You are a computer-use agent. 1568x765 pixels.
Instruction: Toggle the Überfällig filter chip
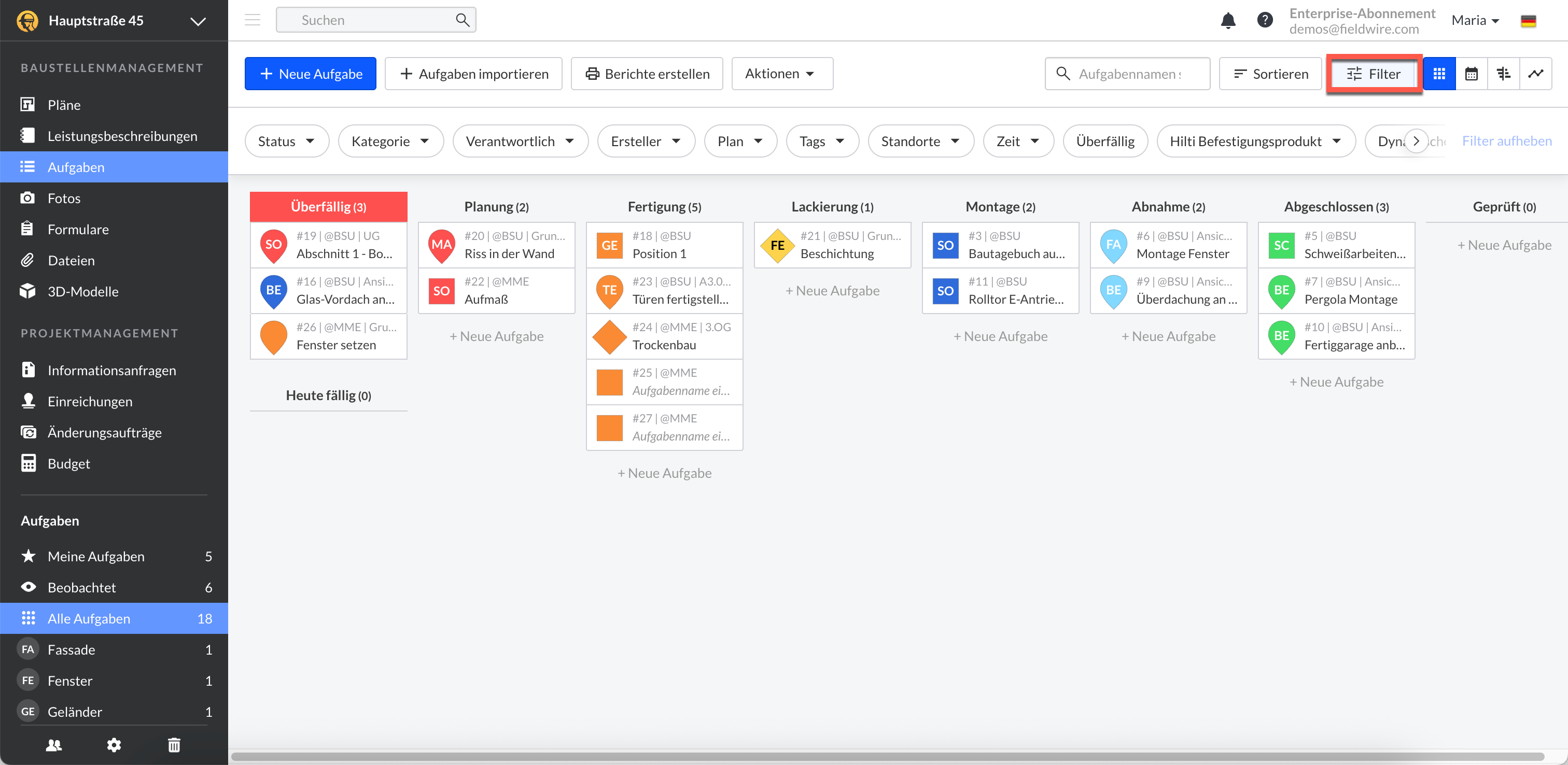point(1105,141)
